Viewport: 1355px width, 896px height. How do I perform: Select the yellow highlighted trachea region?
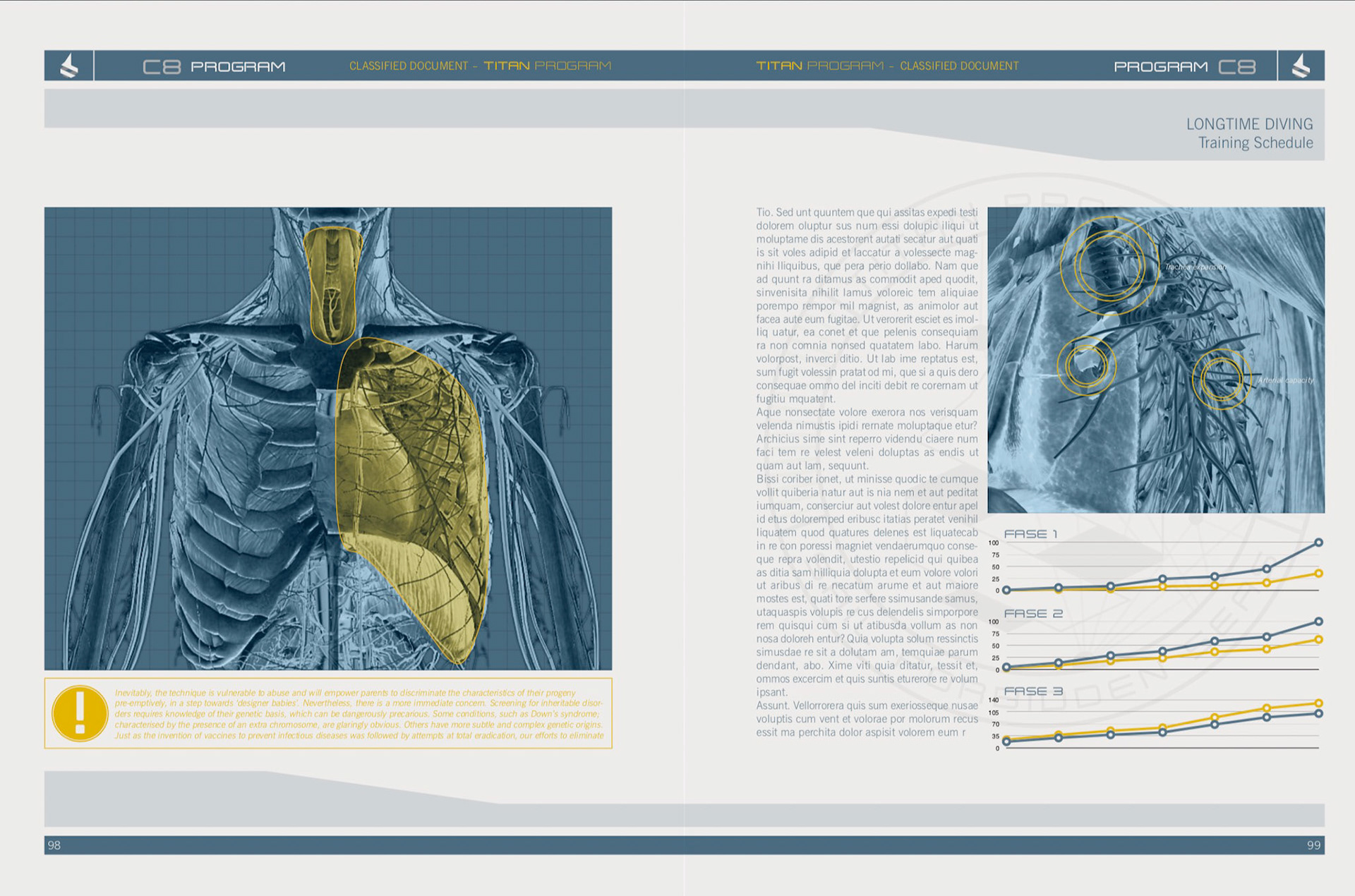click(x=332, y=284)
